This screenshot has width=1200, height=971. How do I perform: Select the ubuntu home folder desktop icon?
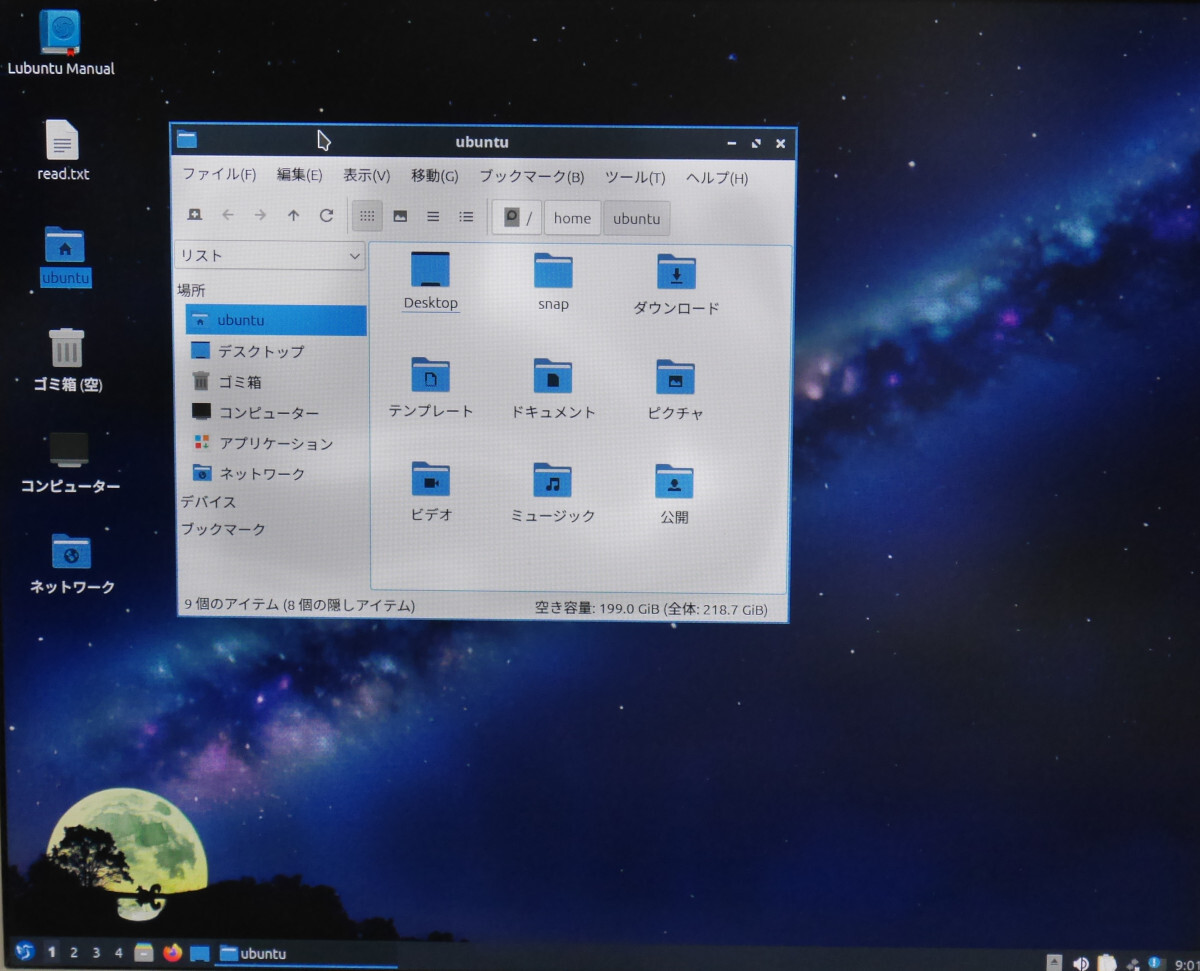pyautogui.click(x=66, y=257)
